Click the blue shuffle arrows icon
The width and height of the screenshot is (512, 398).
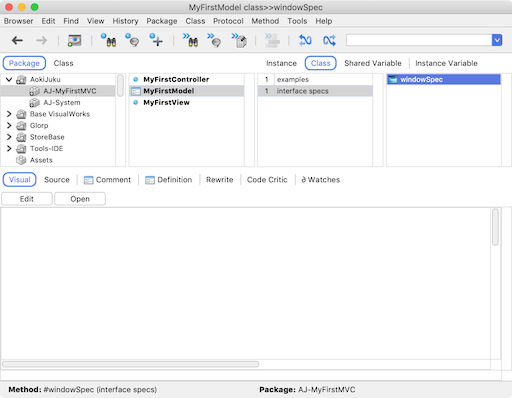click(329, 41)
